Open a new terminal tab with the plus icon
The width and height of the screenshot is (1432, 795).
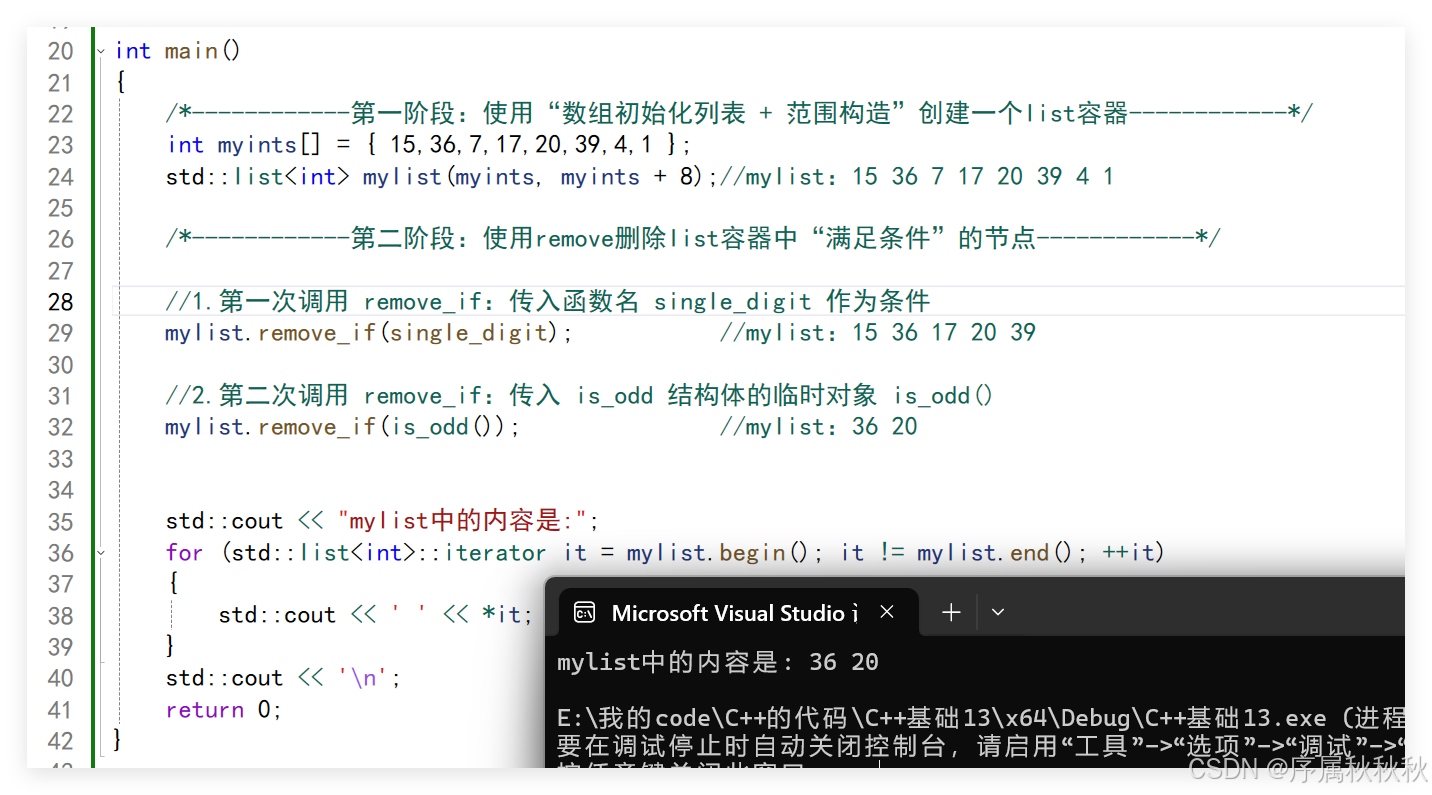click(949, 612)
